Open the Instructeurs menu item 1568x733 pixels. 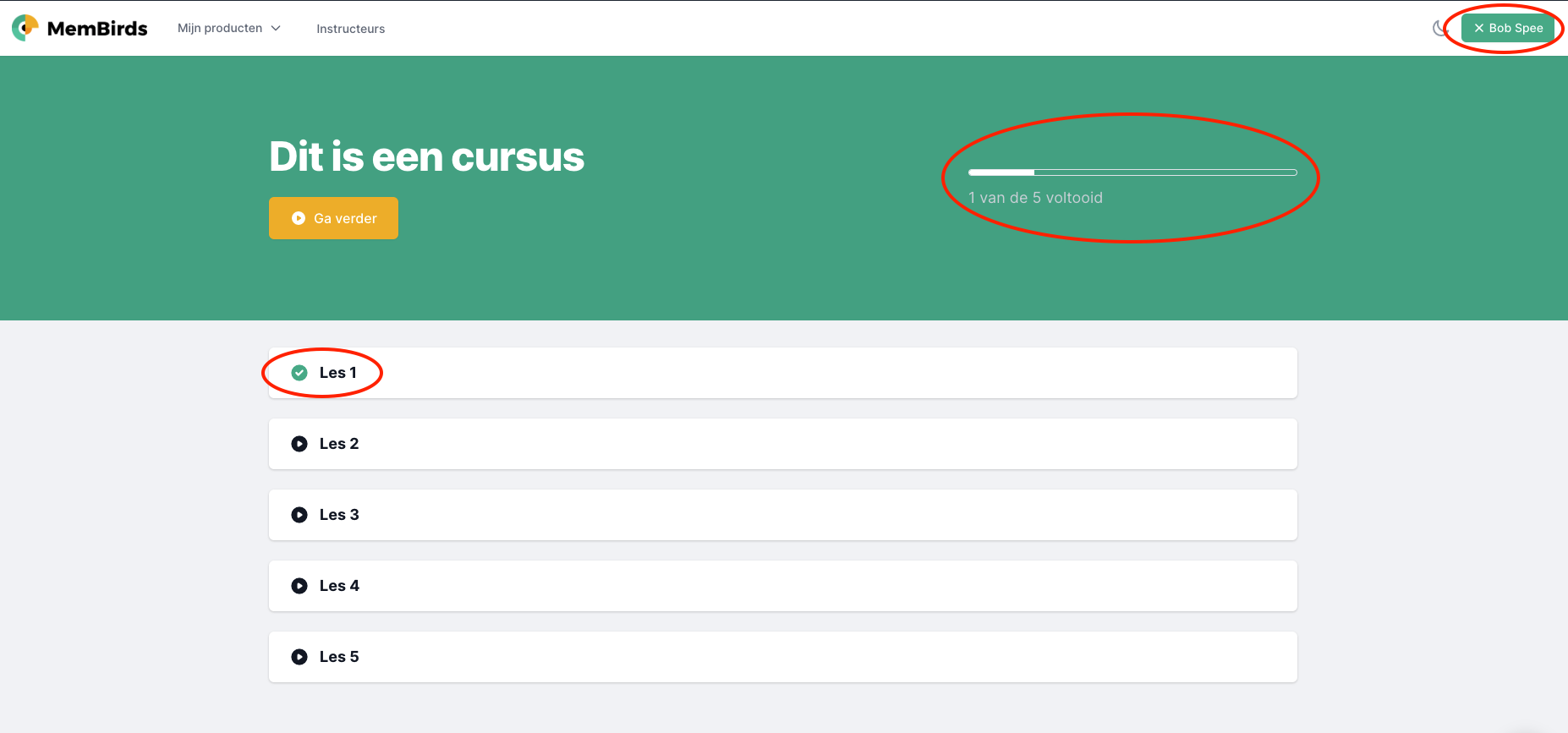351,29
